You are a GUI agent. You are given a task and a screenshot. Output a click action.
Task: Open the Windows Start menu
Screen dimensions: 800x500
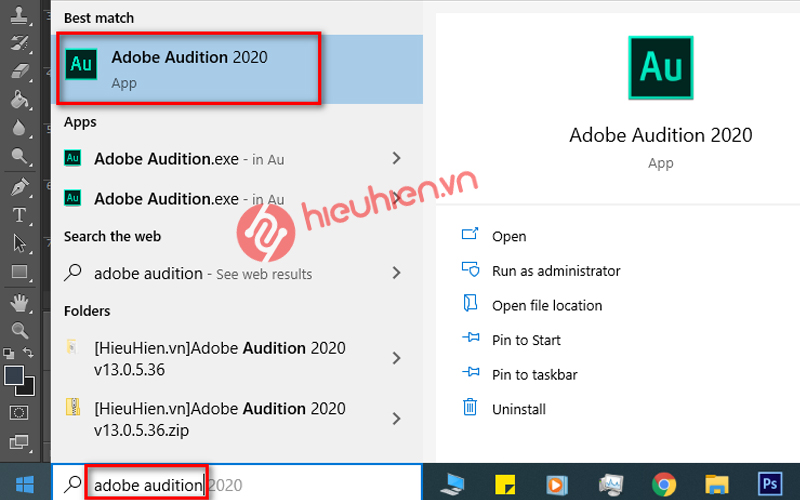tap(24, 484)
